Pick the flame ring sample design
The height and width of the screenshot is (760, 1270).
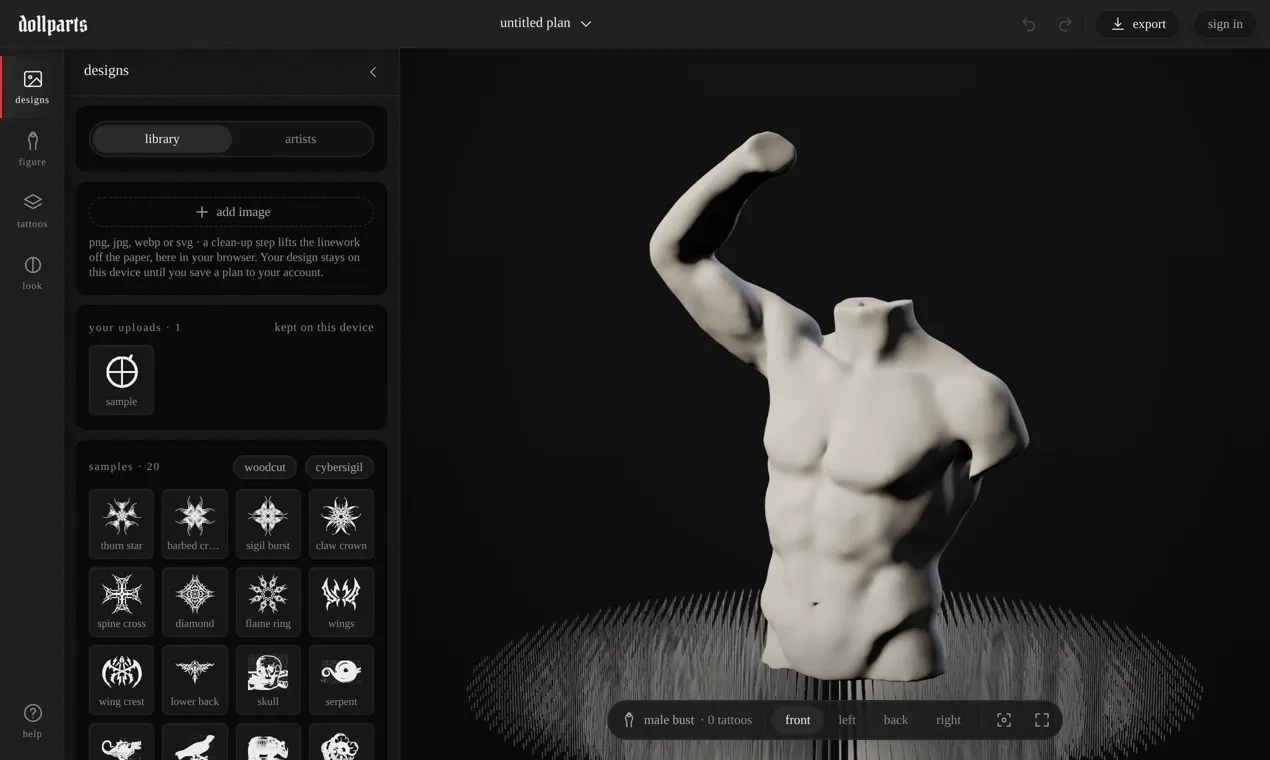click(268, 602)
